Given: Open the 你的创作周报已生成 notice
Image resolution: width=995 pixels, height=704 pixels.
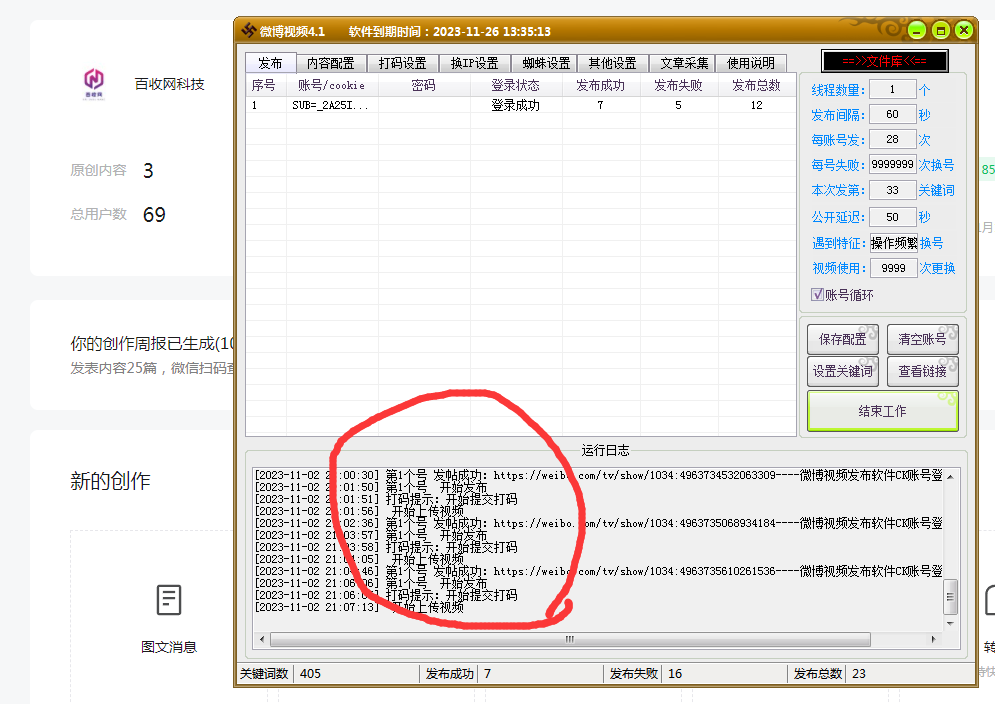Looking at the screenshot, I should coord(152,343).
